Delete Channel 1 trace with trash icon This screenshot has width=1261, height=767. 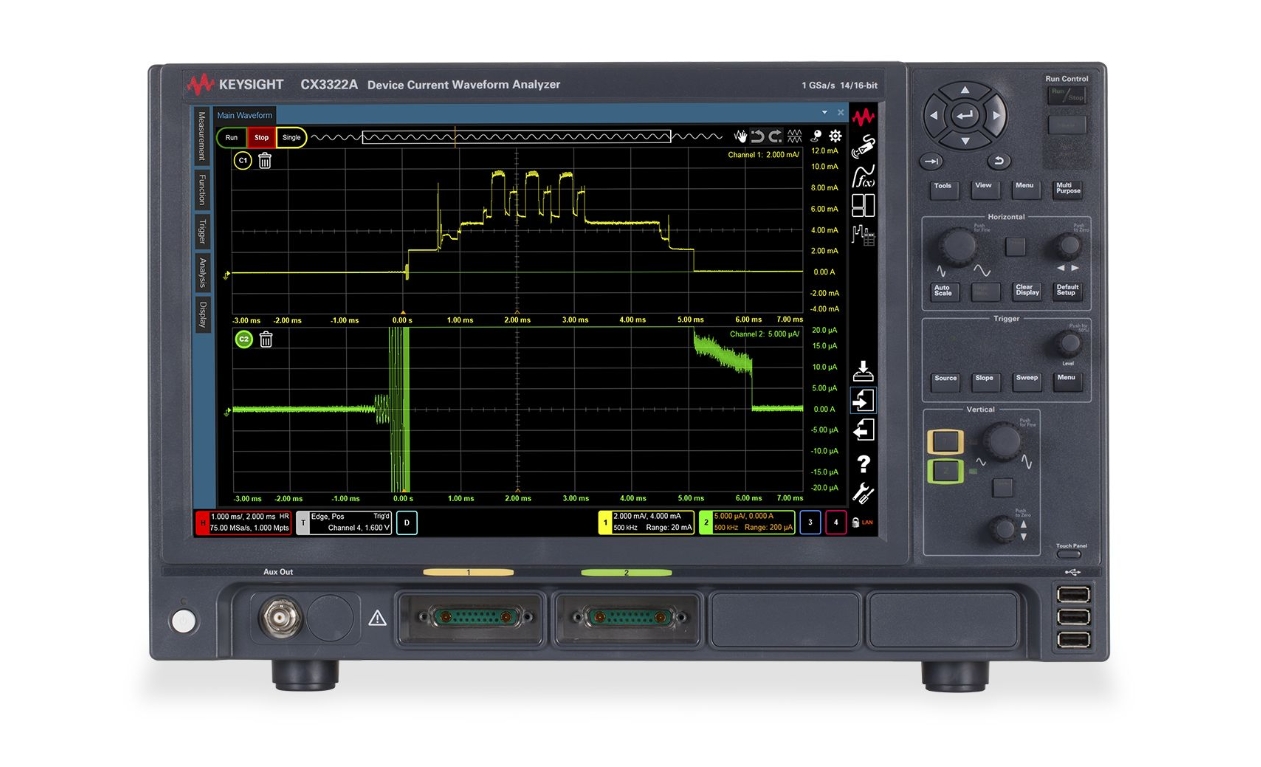pos(265,161)
